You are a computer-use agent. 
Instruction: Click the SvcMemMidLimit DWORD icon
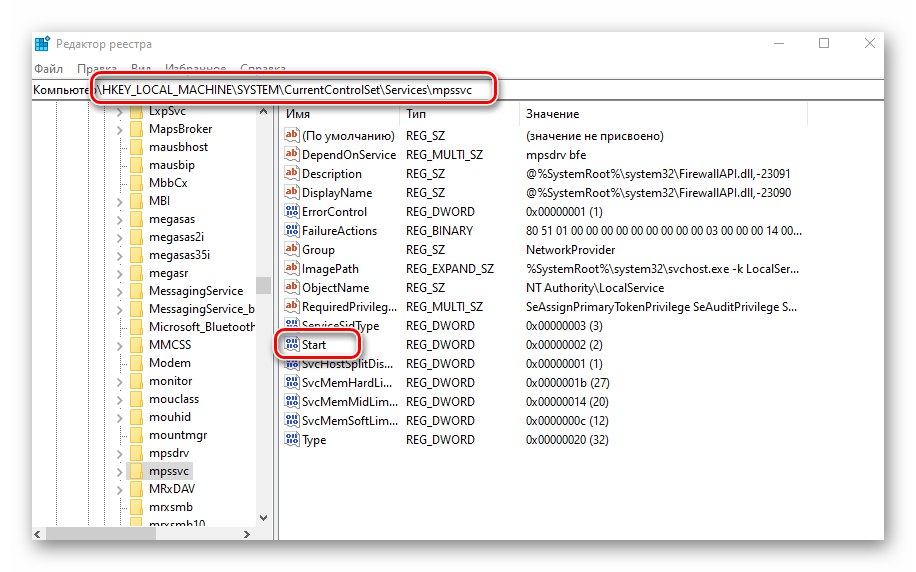(292, 401)
